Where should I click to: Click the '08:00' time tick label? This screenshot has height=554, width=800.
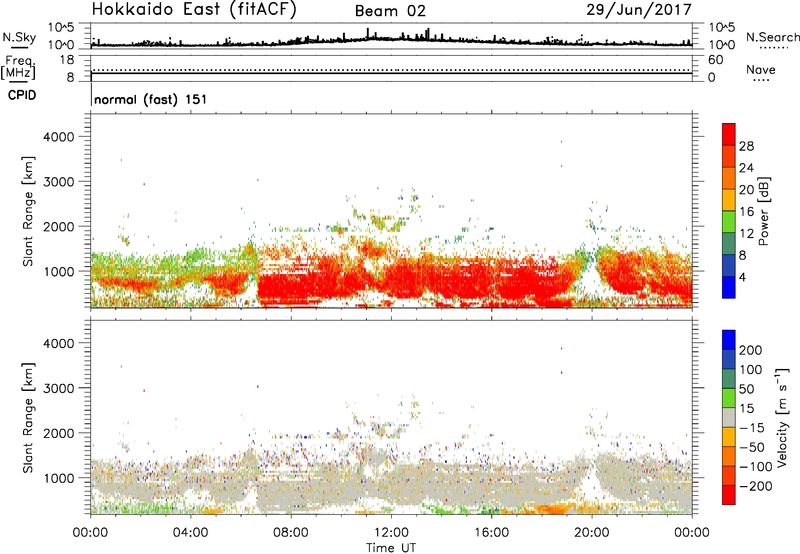[x=291, y=533]
